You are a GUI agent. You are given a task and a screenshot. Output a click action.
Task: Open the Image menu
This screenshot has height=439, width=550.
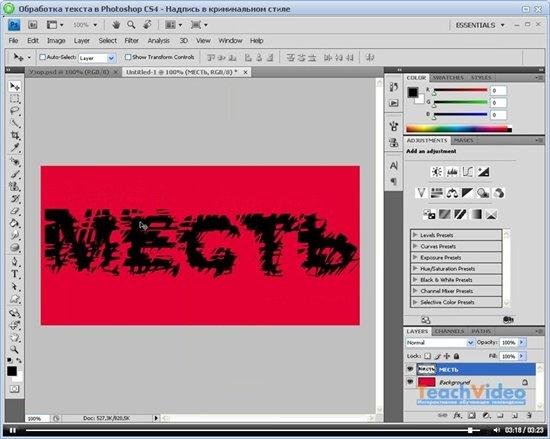56,41
